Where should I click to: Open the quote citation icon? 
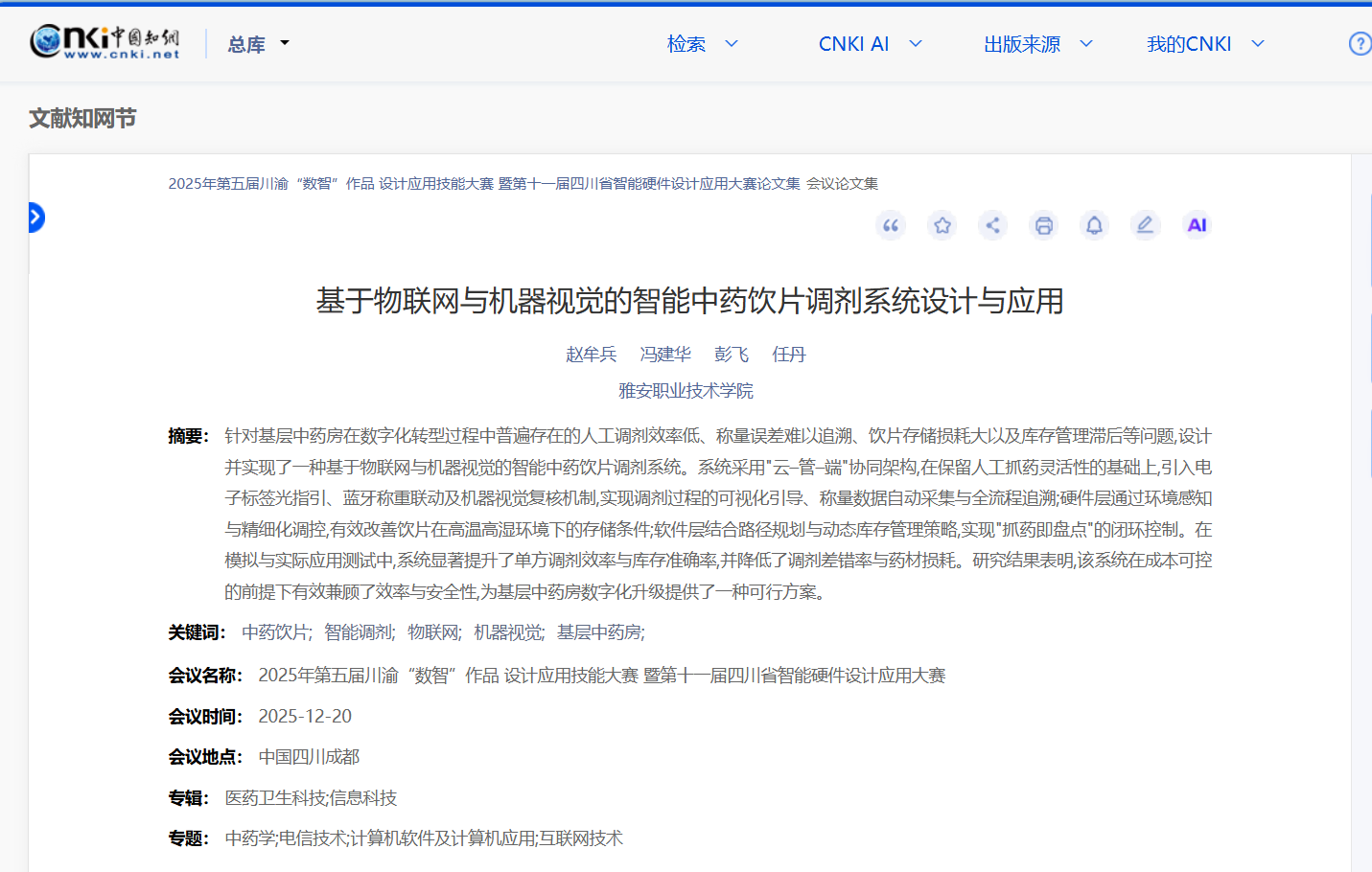[x=891, y=225]
